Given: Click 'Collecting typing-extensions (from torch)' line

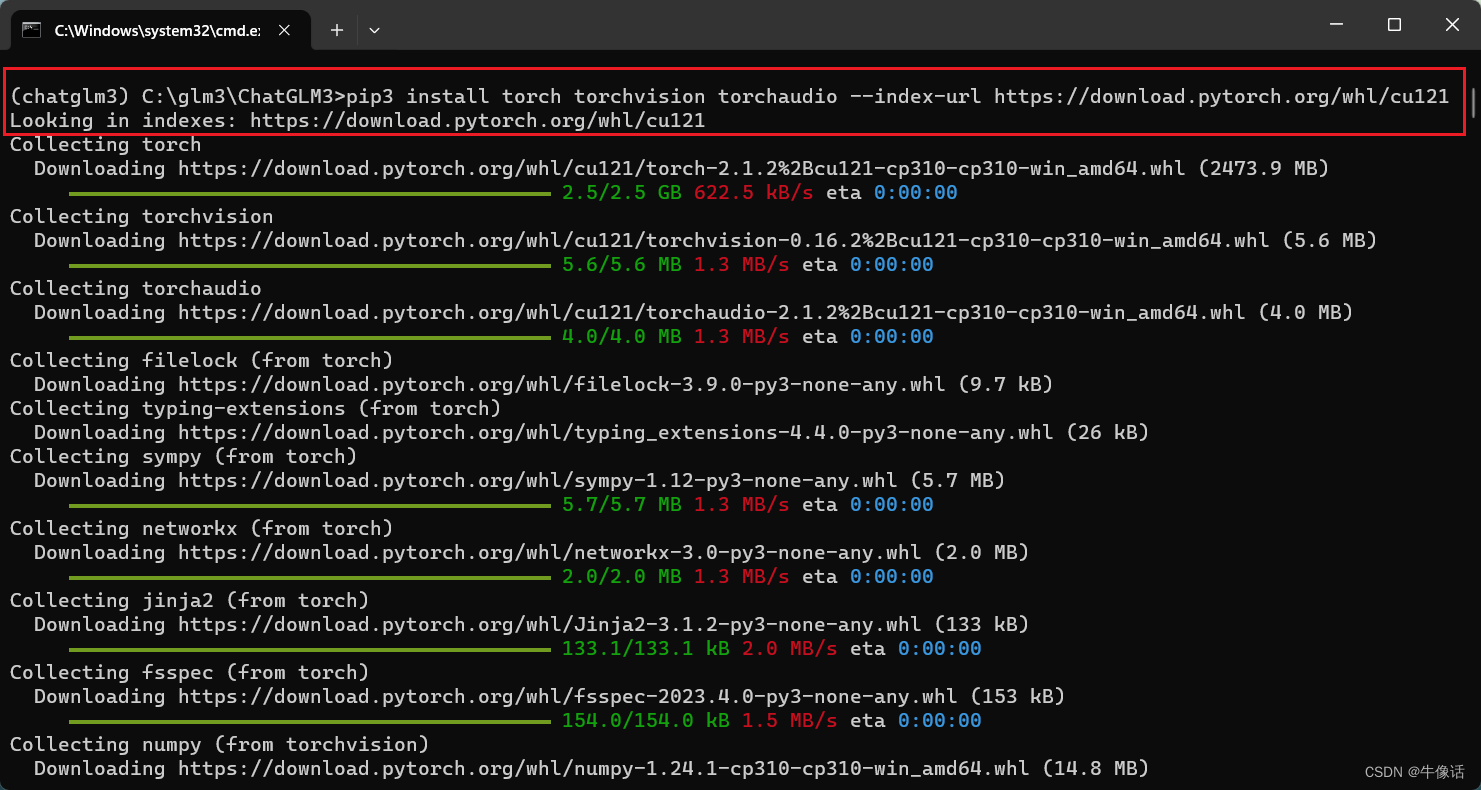Looking at the screenshot, I should (255, 408).
